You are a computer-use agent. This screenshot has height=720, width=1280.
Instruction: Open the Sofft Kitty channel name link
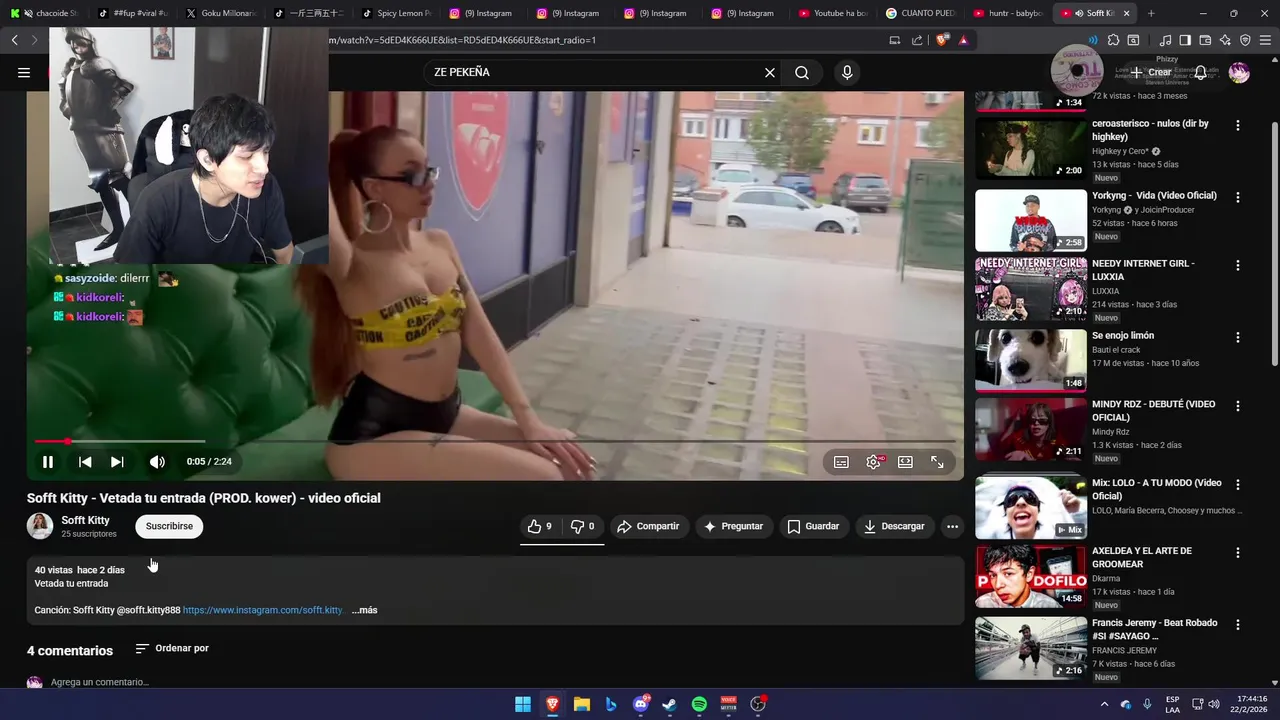click(85, 520)
